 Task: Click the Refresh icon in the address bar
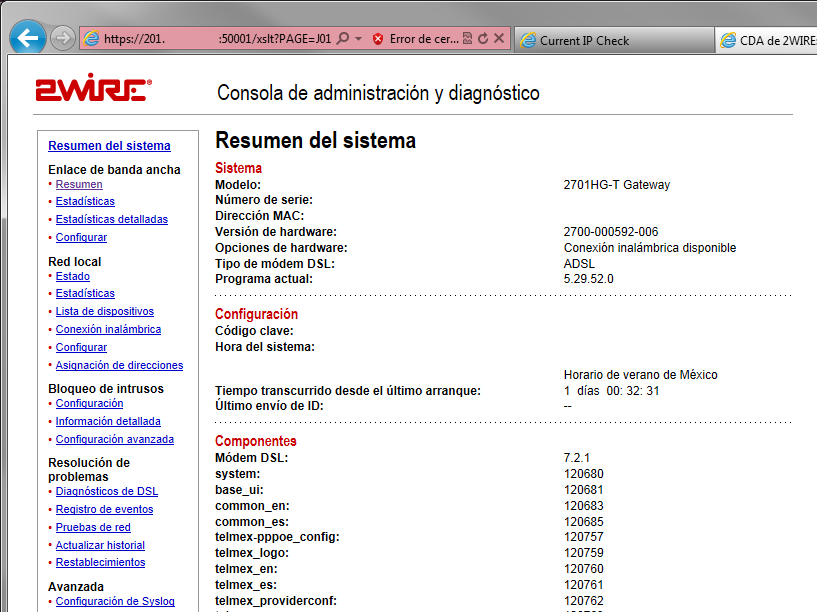(484, 38)
